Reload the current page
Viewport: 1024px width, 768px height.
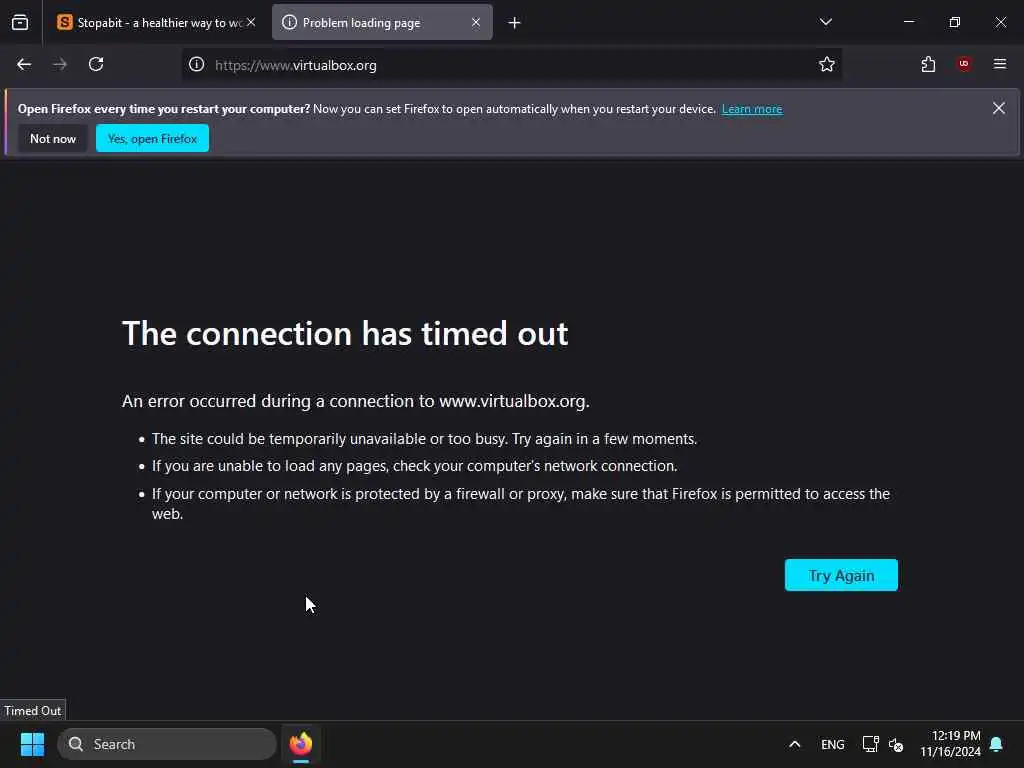pos(96,64)
